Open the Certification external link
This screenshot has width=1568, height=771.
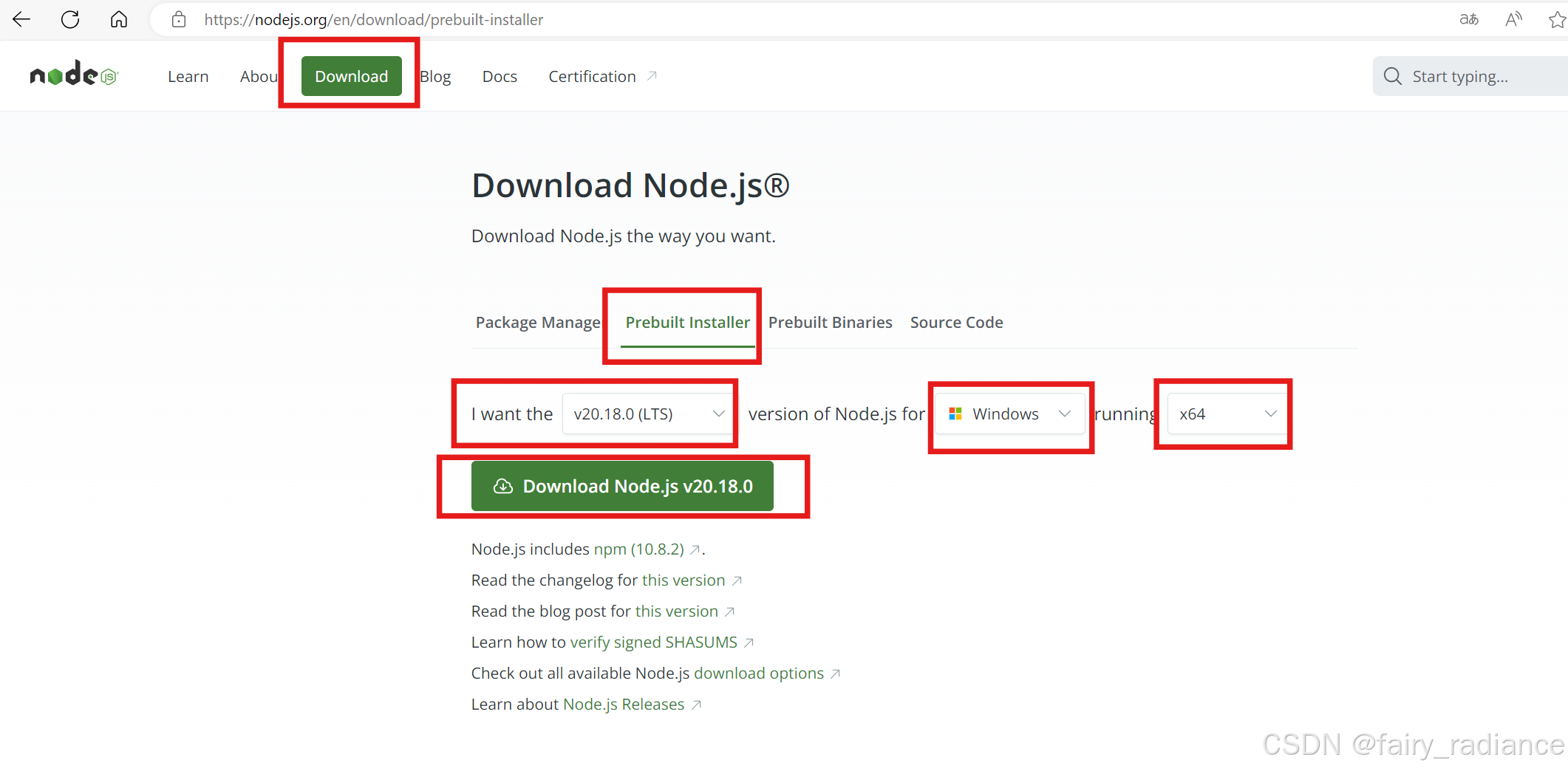click(602, 76)
